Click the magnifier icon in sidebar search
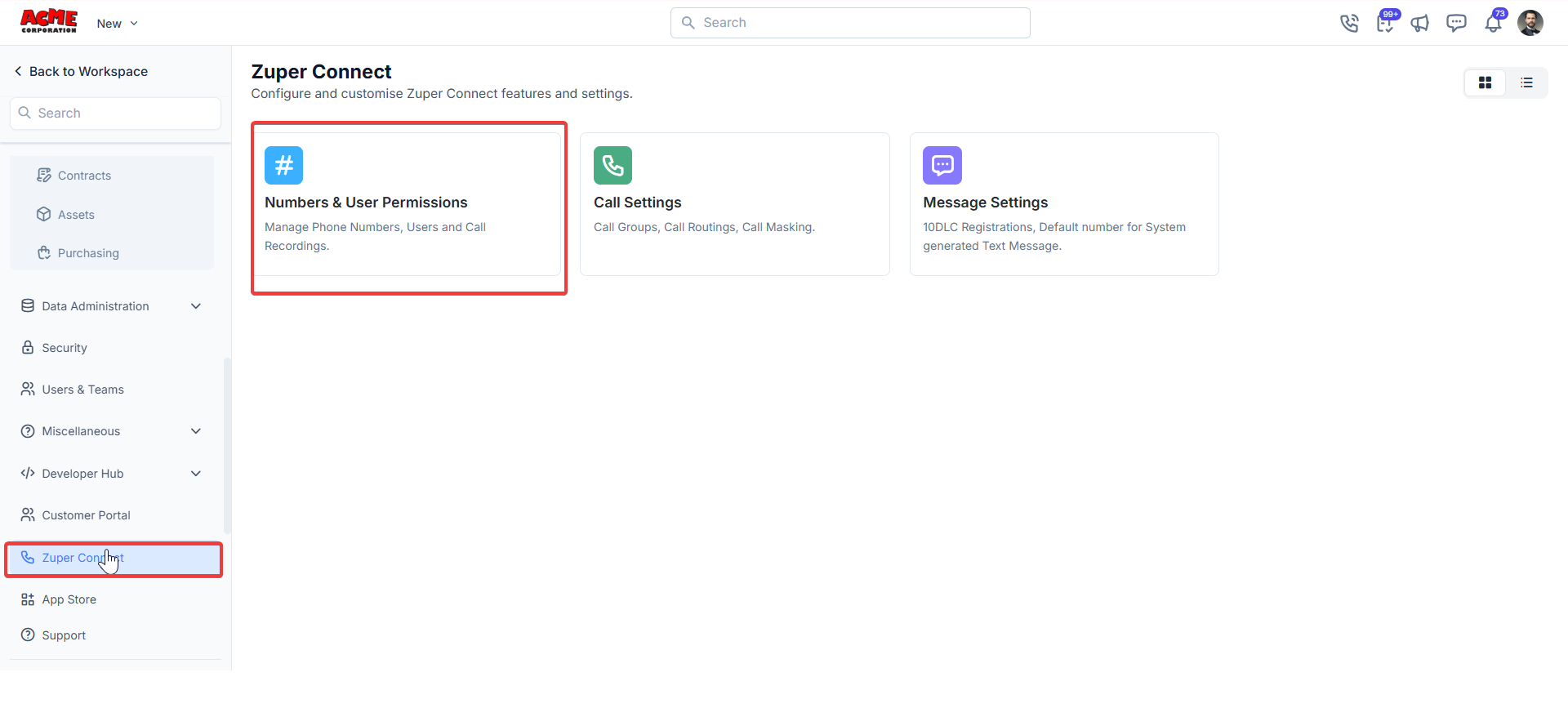The height and width of the screenshot is (717, 1568). tap(24, 113)
